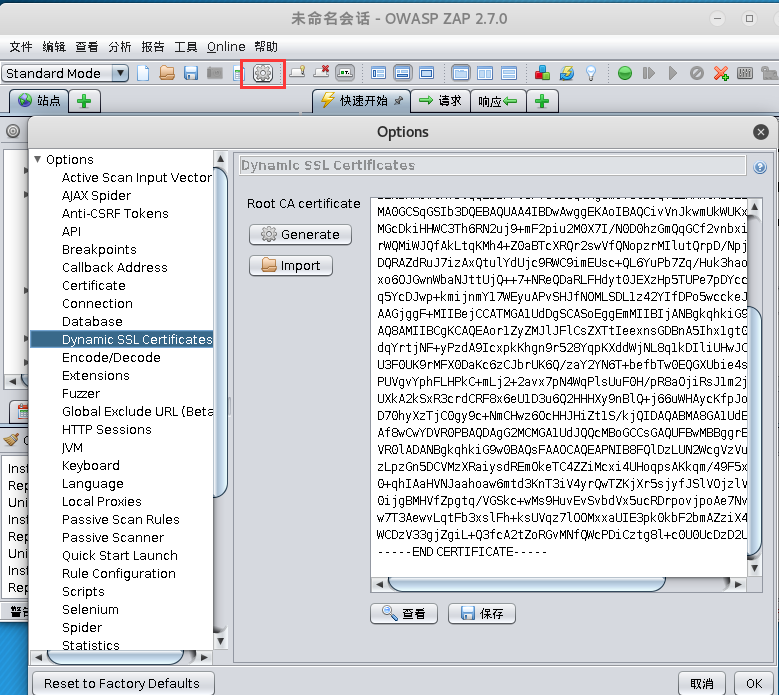Click the step breakpoint icon
This screenshot has width=779, height=695.
click(648, 74)
